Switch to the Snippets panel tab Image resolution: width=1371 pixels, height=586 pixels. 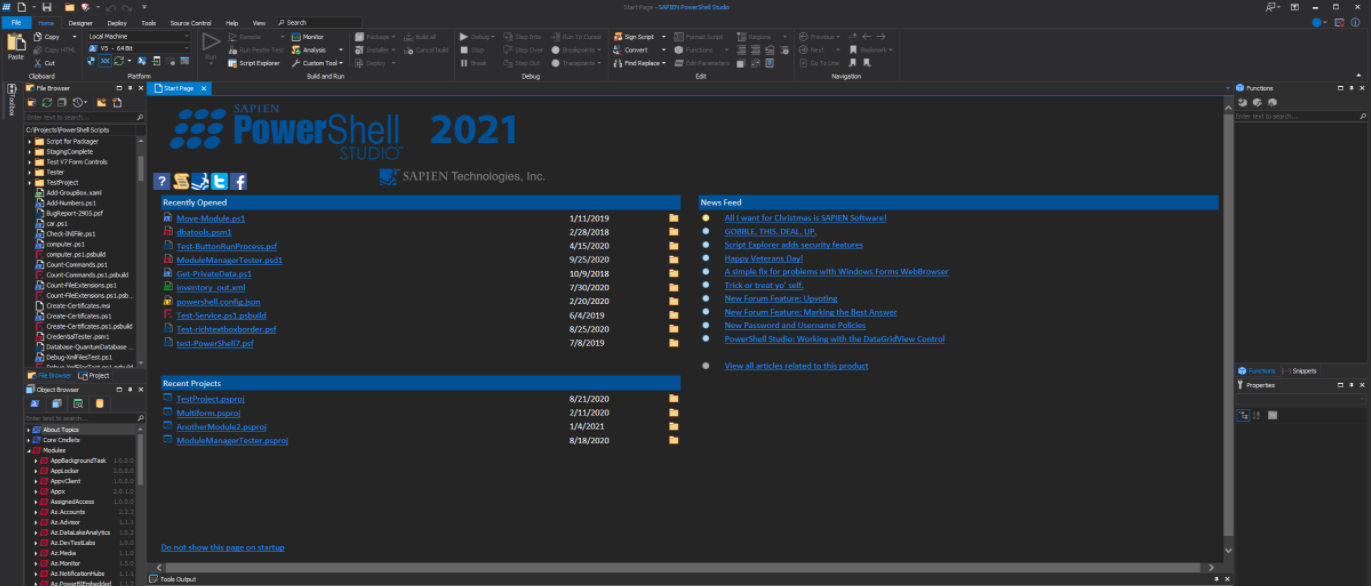[1303, 371]
